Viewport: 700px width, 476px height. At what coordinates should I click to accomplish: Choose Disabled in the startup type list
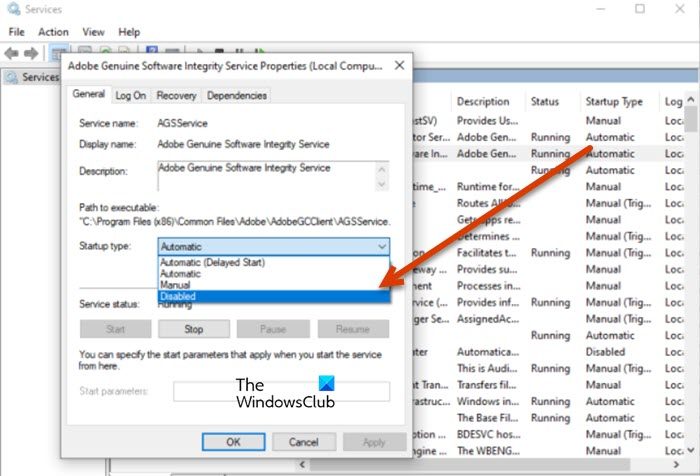[274, 296]
